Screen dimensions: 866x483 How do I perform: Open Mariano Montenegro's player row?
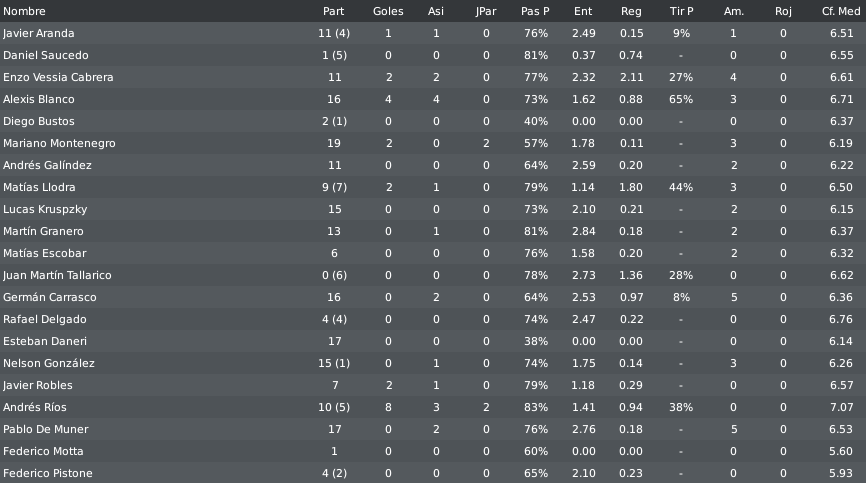coord(433,143)
